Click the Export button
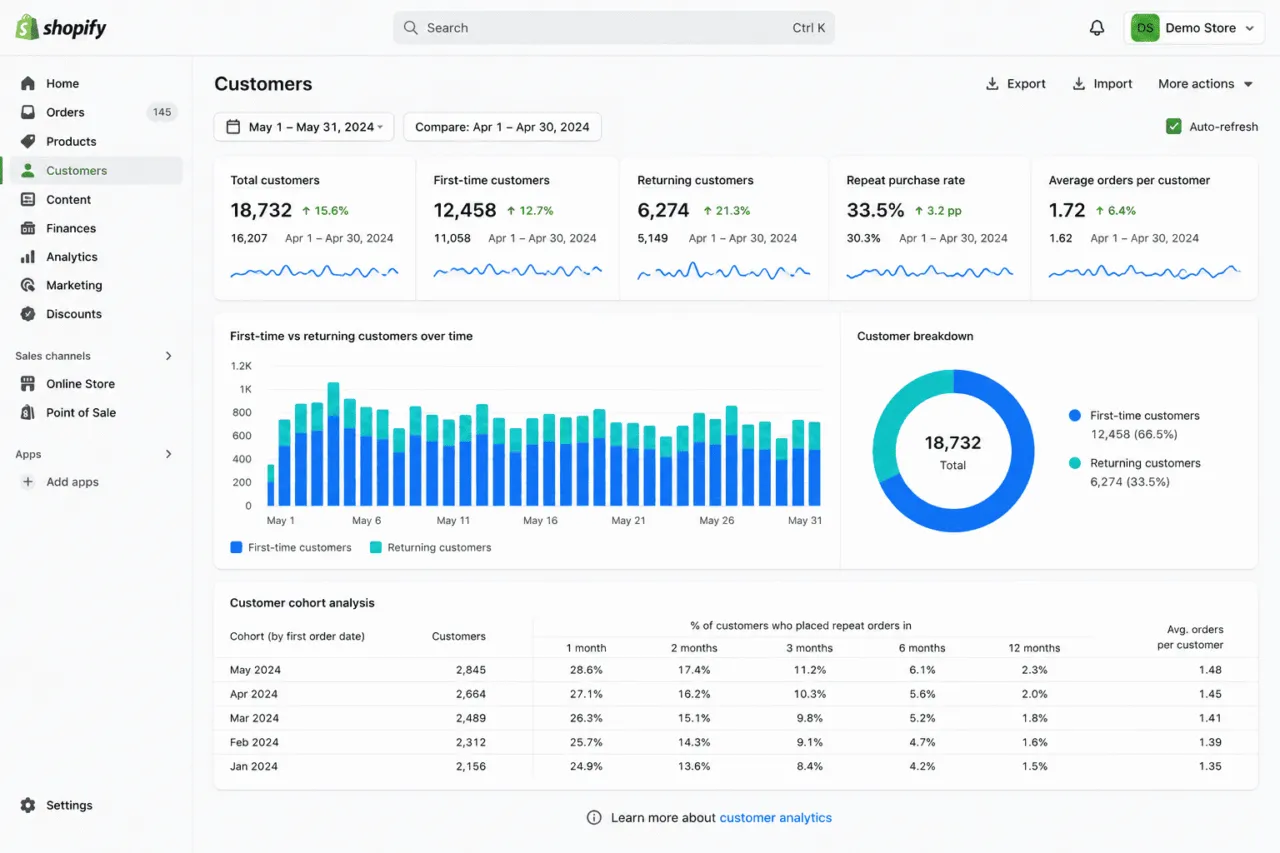Screen dimensions: 1280x853 point(1016,84)
